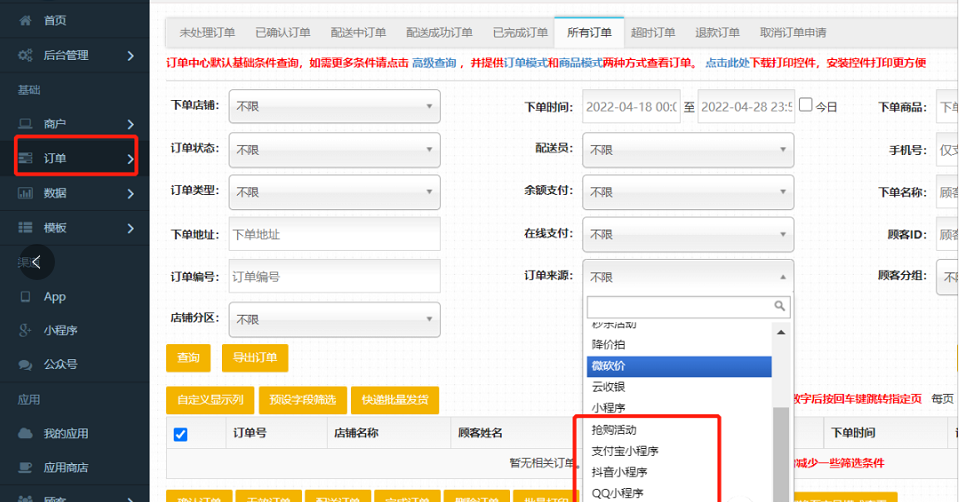The image size is (959, 502).
Task: Click the gears icon for 后台管理
Action: pyautogui.click(x=25, y=55)
